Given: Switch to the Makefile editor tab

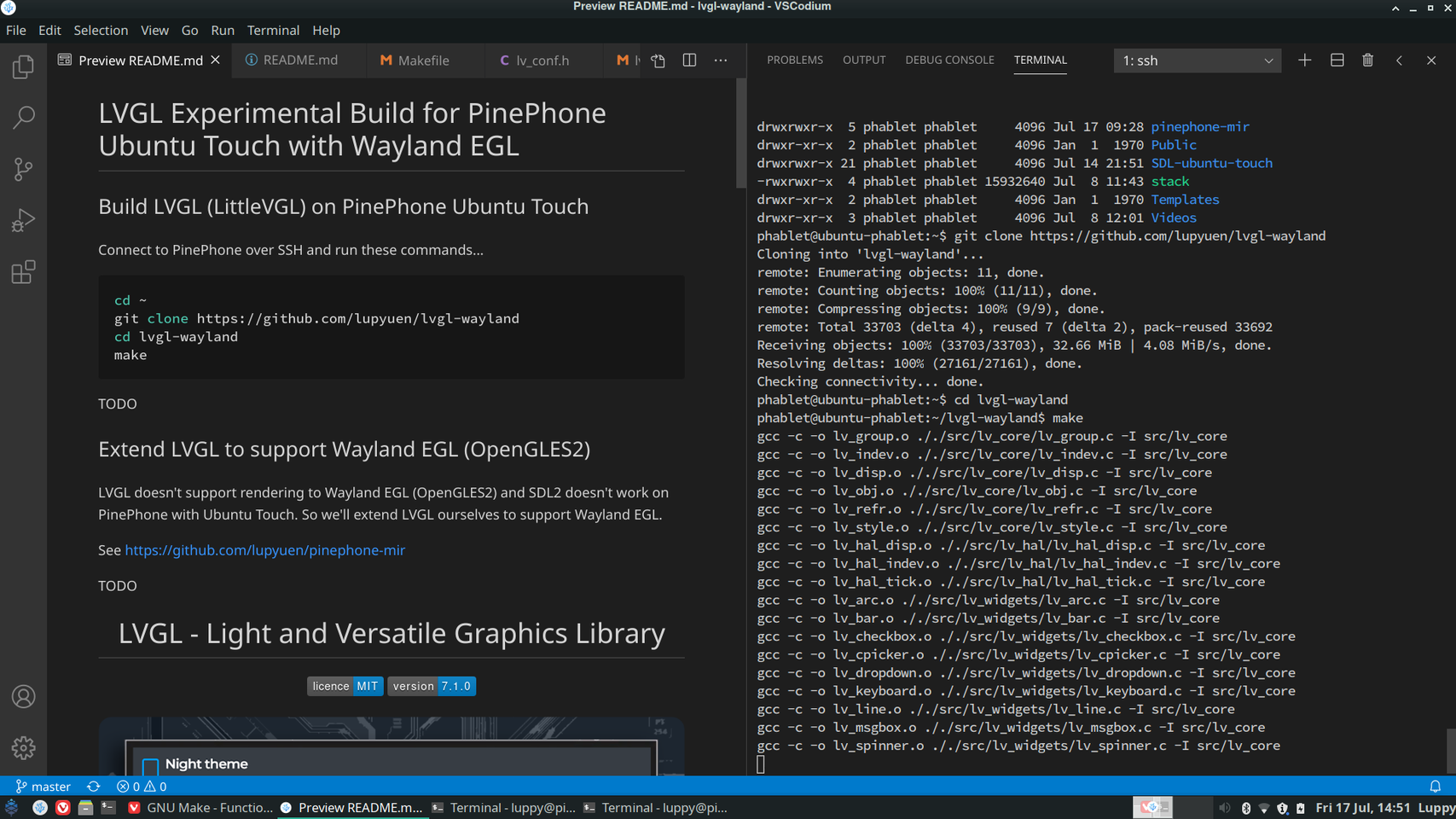Looking at the screenshot, I should click(423, 61).
